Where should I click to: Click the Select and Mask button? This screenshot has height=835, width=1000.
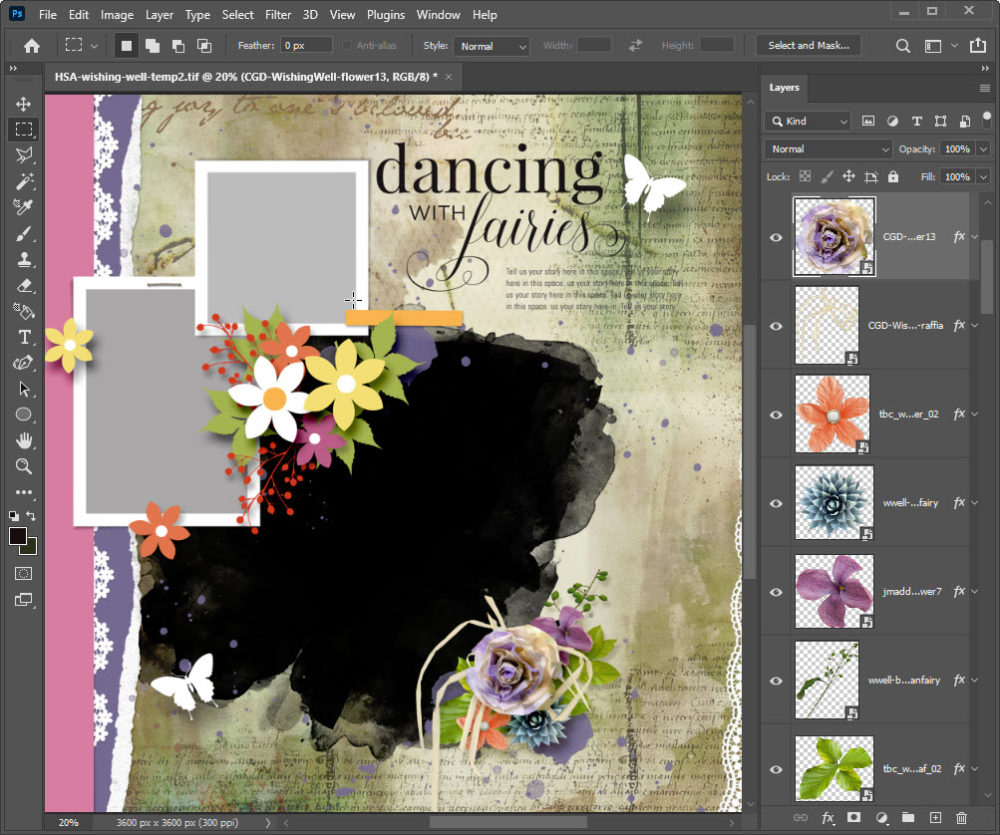809,45
